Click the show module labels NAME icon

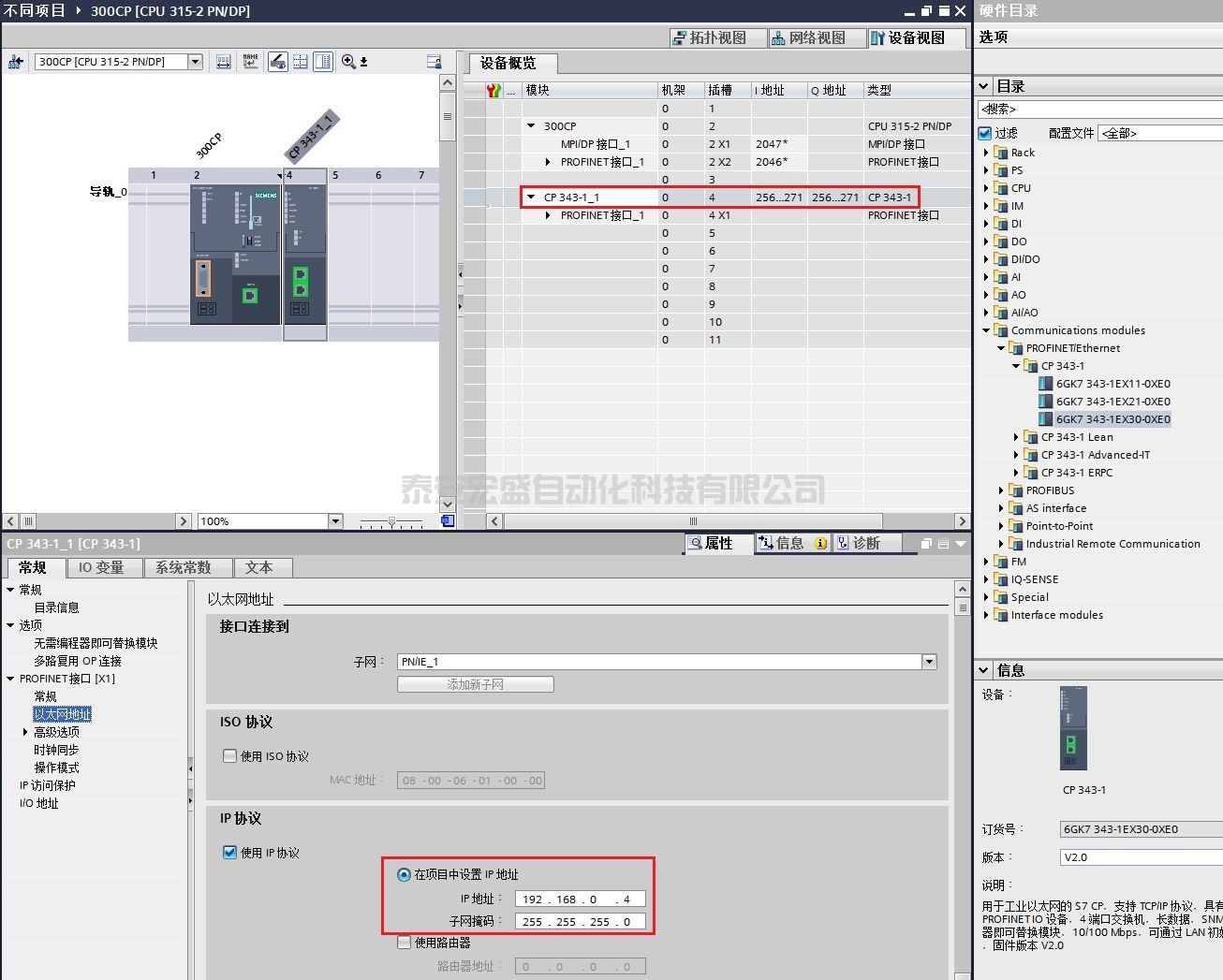tap(250, 62)
